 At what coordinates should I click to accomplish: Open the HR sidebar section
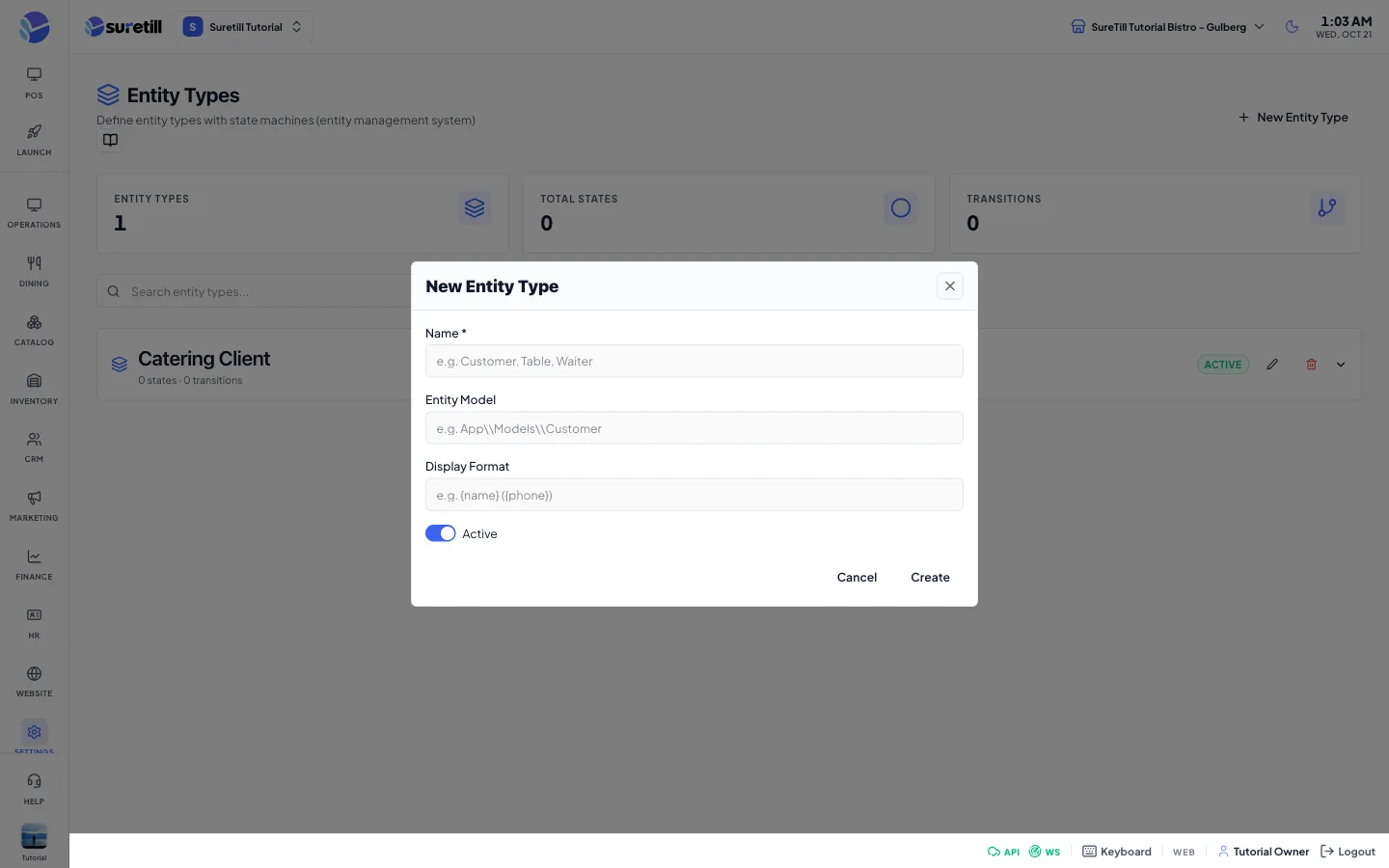click(34, 624)
